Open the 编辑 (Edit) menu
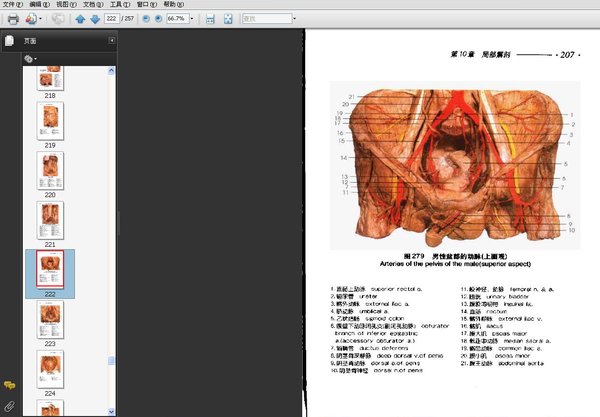This screenshot has width=600, height=417. click(x=39, y=4)
